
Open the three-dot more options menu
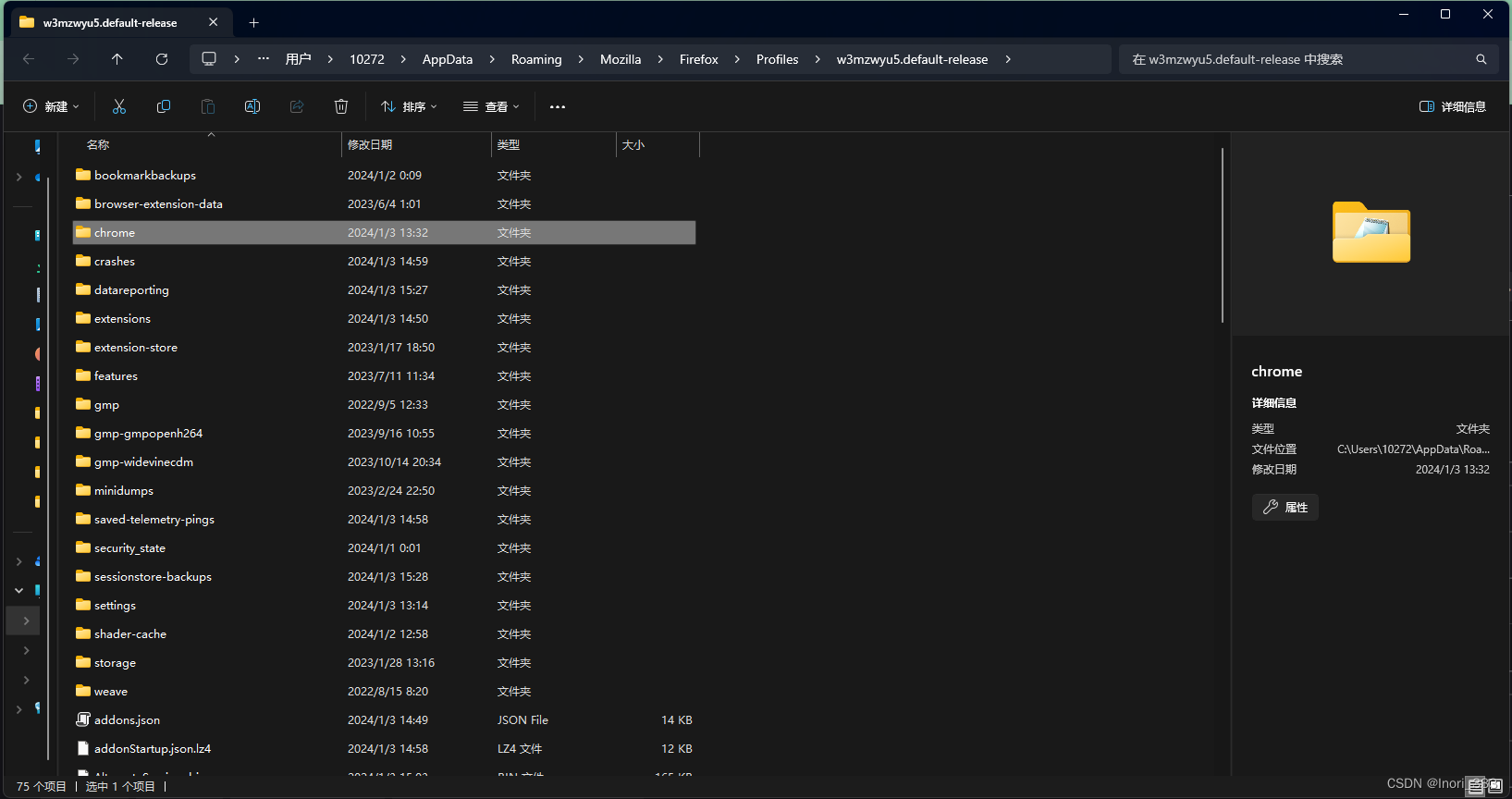(x=558, y=106)
